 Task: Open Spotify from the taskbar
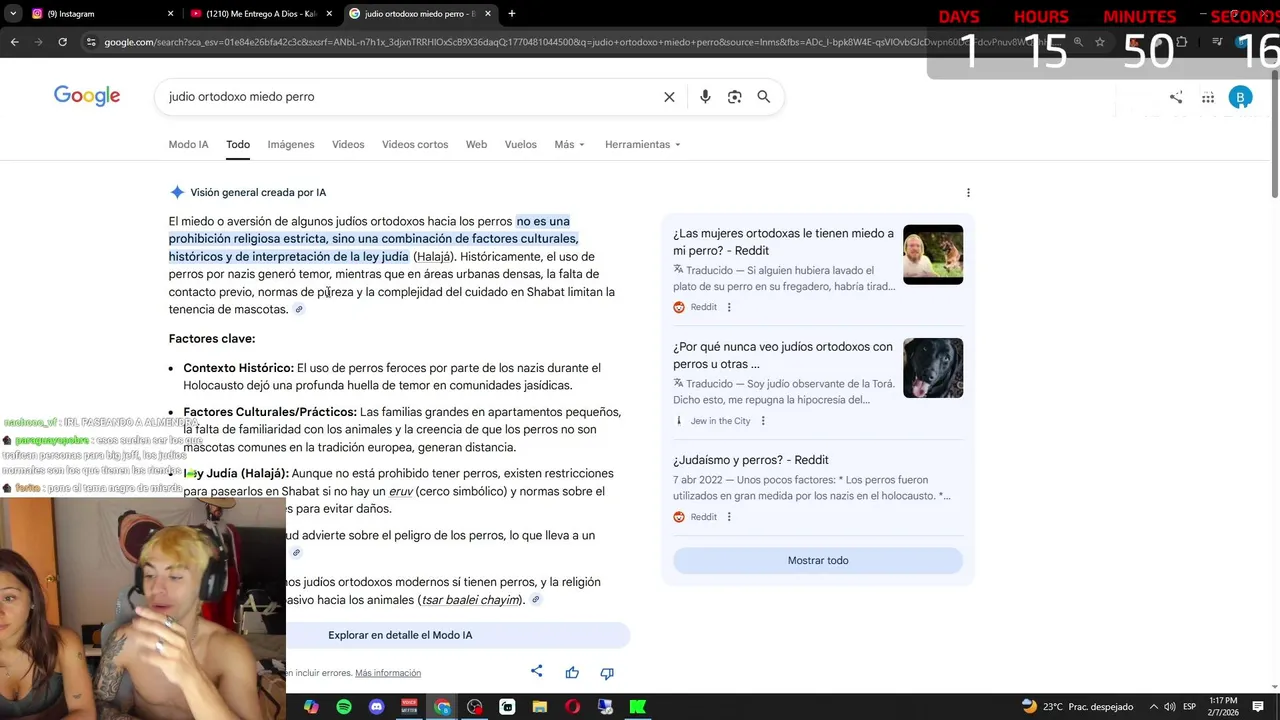coord(344,707)
